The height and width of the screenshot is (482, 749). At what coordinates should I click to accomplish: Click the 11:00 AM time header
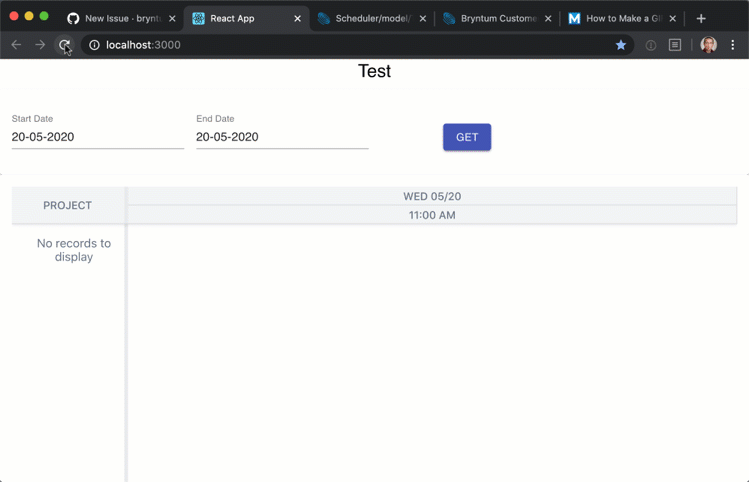click(x=432, y=215)
